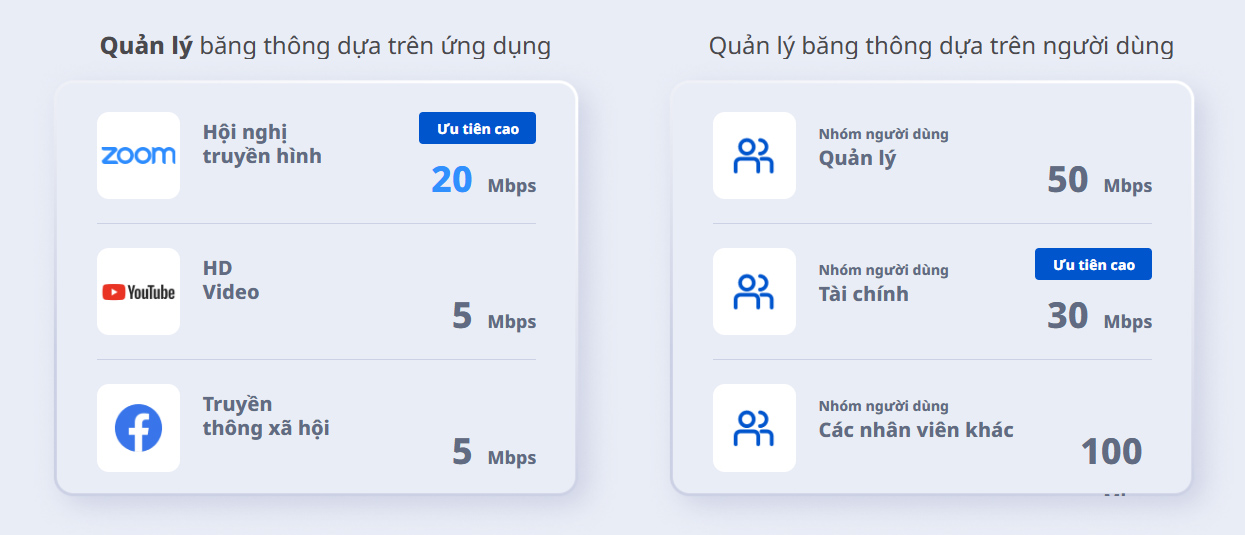
Task: Click Ưu tiên cao badge for Zoom
Action: point(477,128)
